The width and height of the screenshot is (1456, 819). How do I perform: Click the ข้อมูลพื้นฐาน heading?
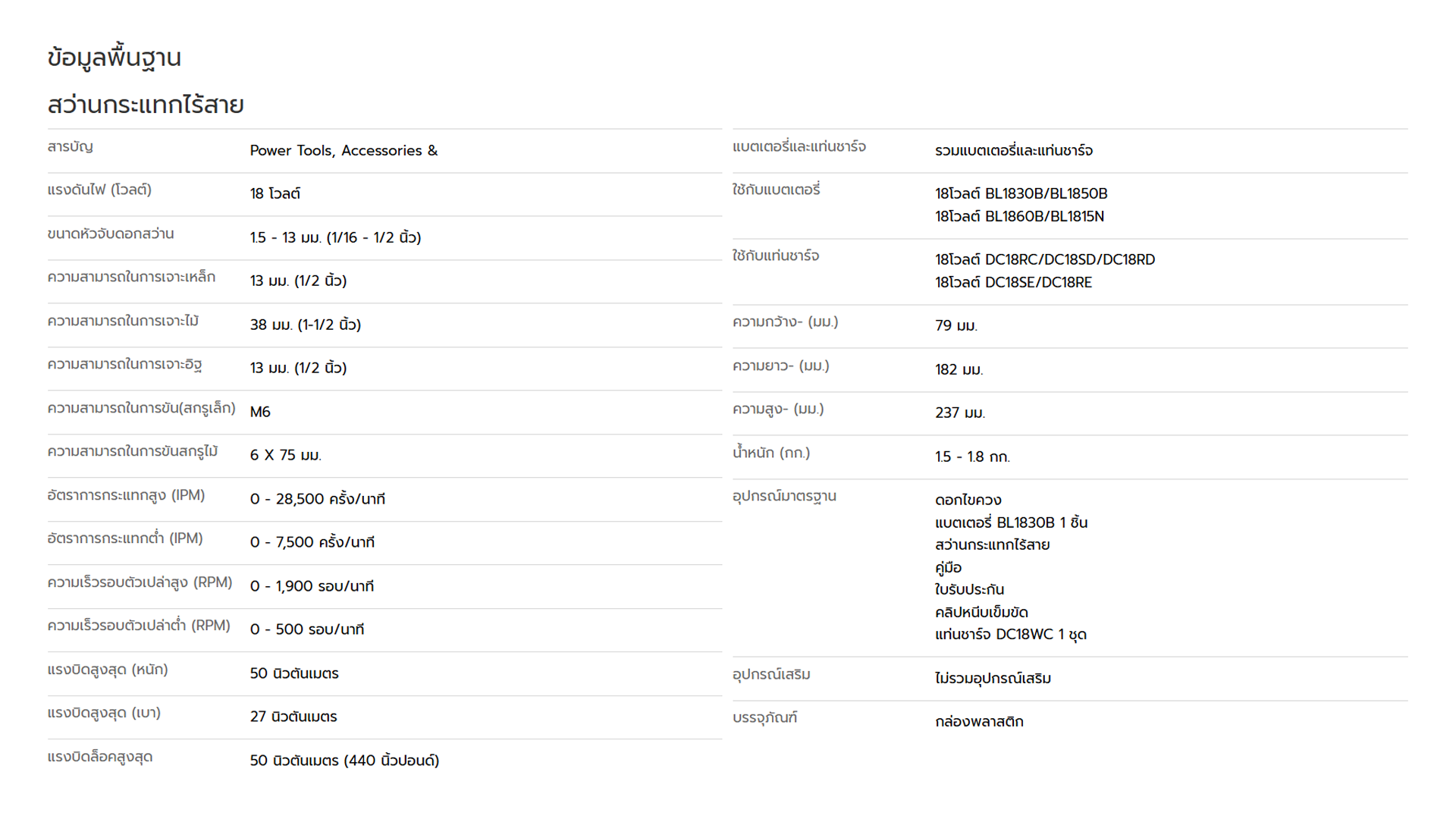pyautogui.click(x=114, y=58)
